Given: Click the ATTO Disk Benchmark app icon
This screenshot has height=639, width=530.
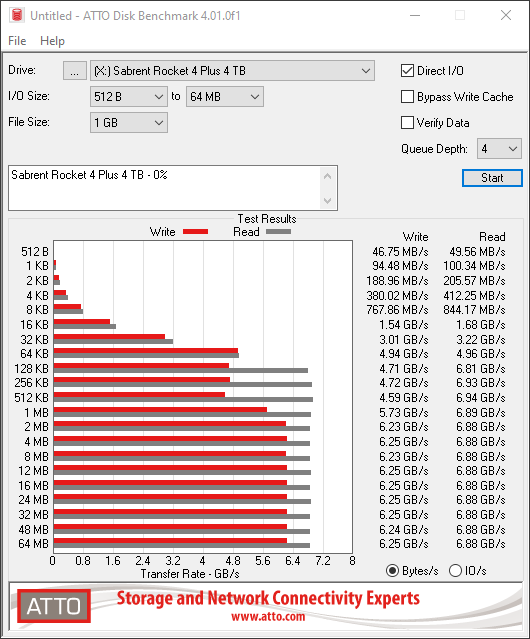Looking at the screenshot, I should 17,15.
